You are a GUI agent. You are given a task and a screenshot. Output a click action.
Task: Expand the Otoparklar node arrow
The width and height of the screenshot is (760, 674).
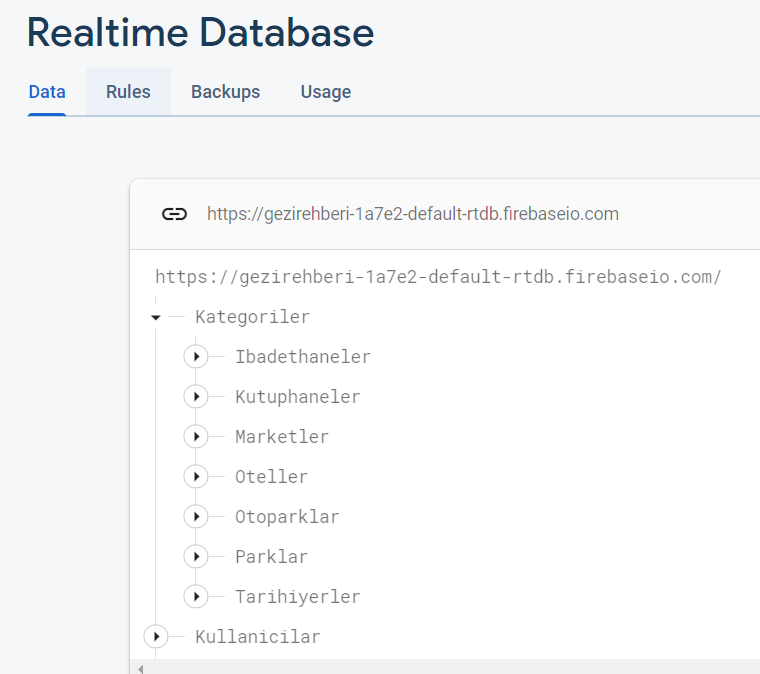196,517
